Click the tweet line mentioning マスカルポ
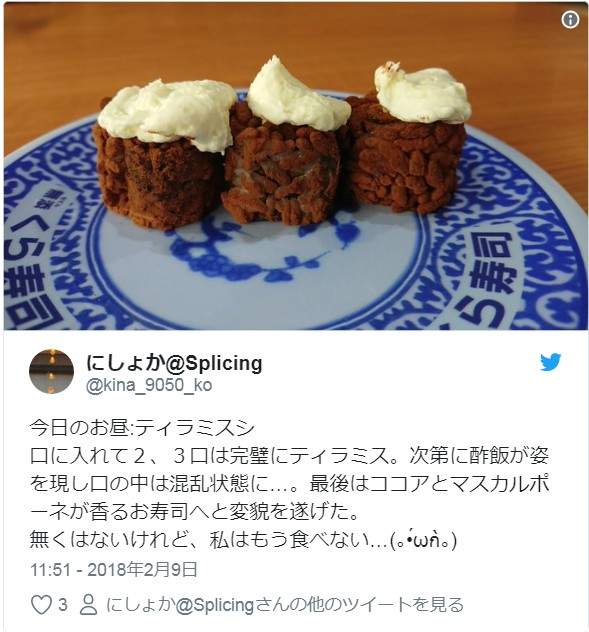The height and width of the screenshot is (632, 589). click(x=289, y=484)
